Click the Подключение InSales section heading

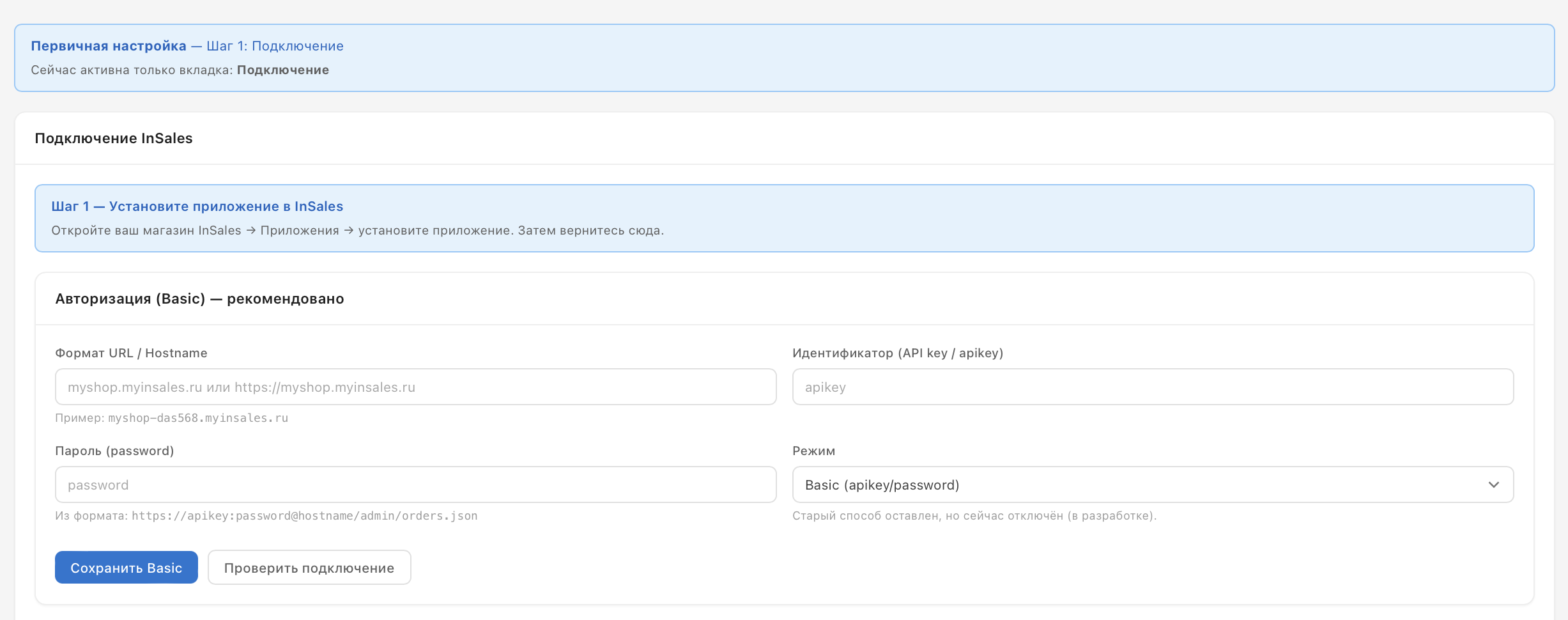(x=114, y=138)
